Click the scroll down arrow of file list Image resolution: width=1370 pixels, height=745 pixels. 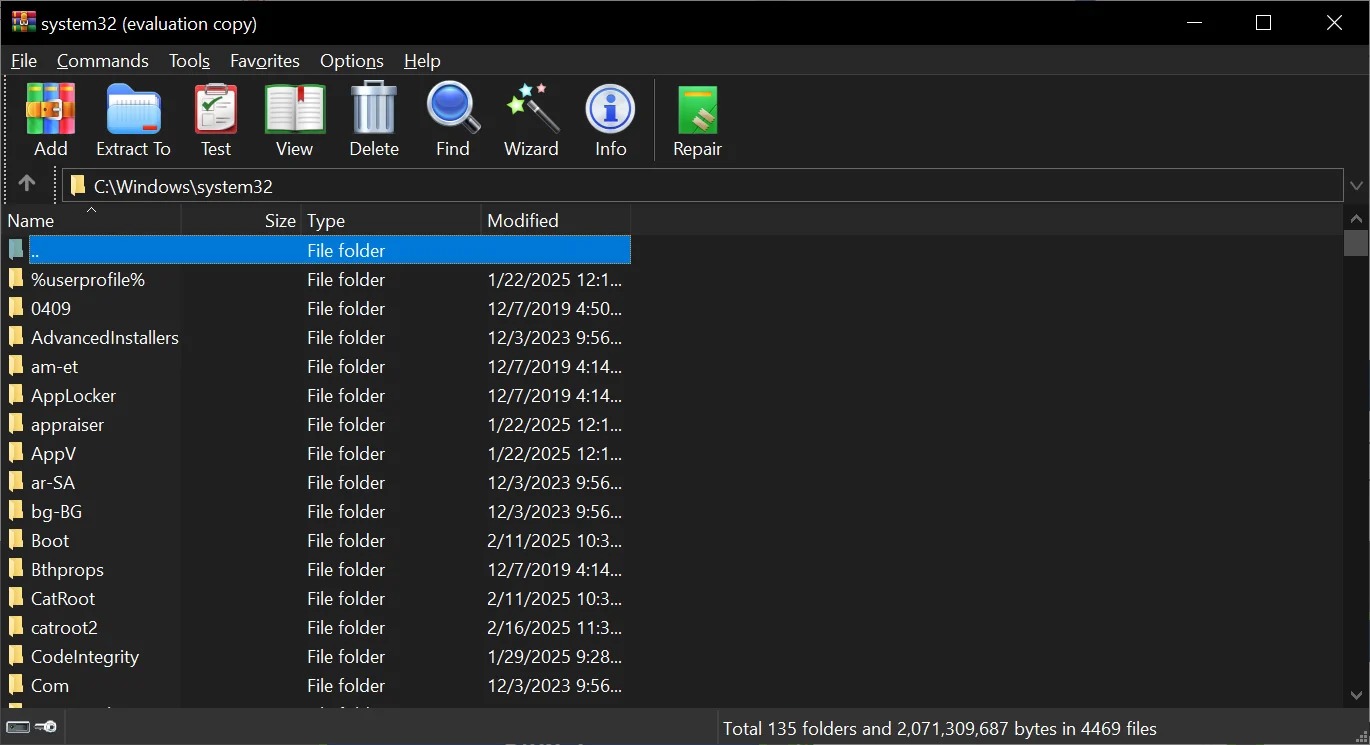(1356, 695)
